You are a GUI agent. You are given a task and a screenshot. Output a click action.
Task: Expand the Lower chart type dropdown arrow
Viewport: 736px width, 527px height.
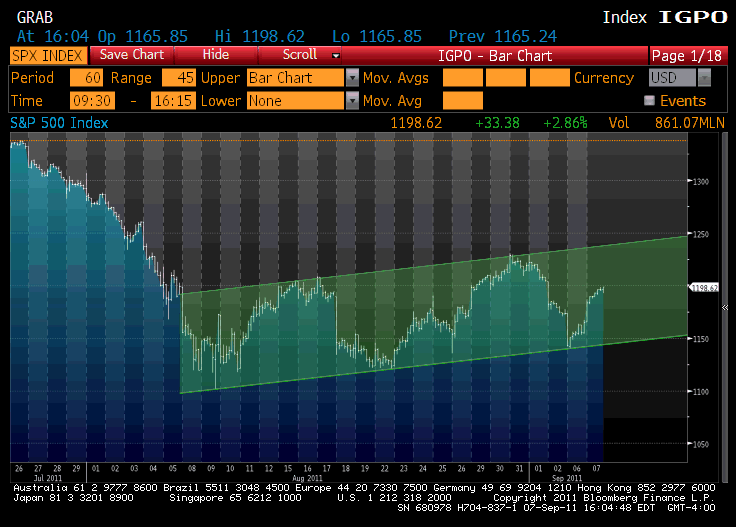(x=352, y=101)
